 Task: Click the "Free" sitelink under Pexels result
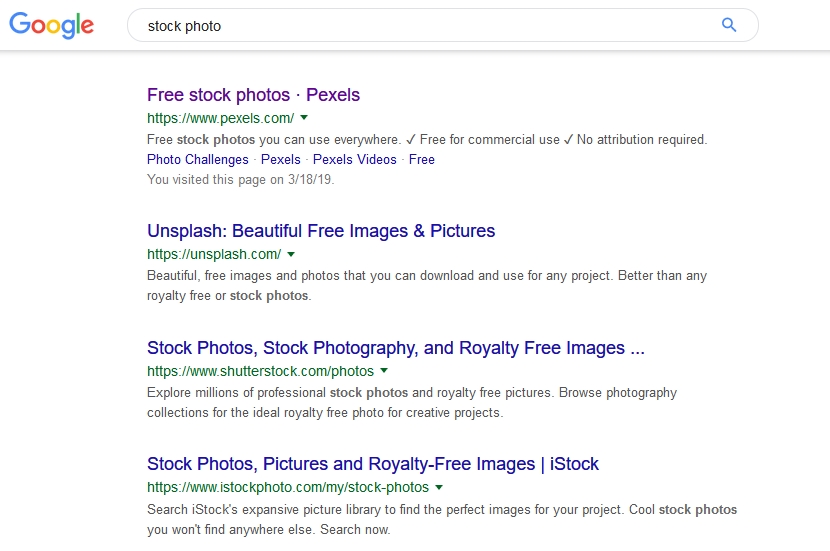pyautogui.click(x=421, y=159)
